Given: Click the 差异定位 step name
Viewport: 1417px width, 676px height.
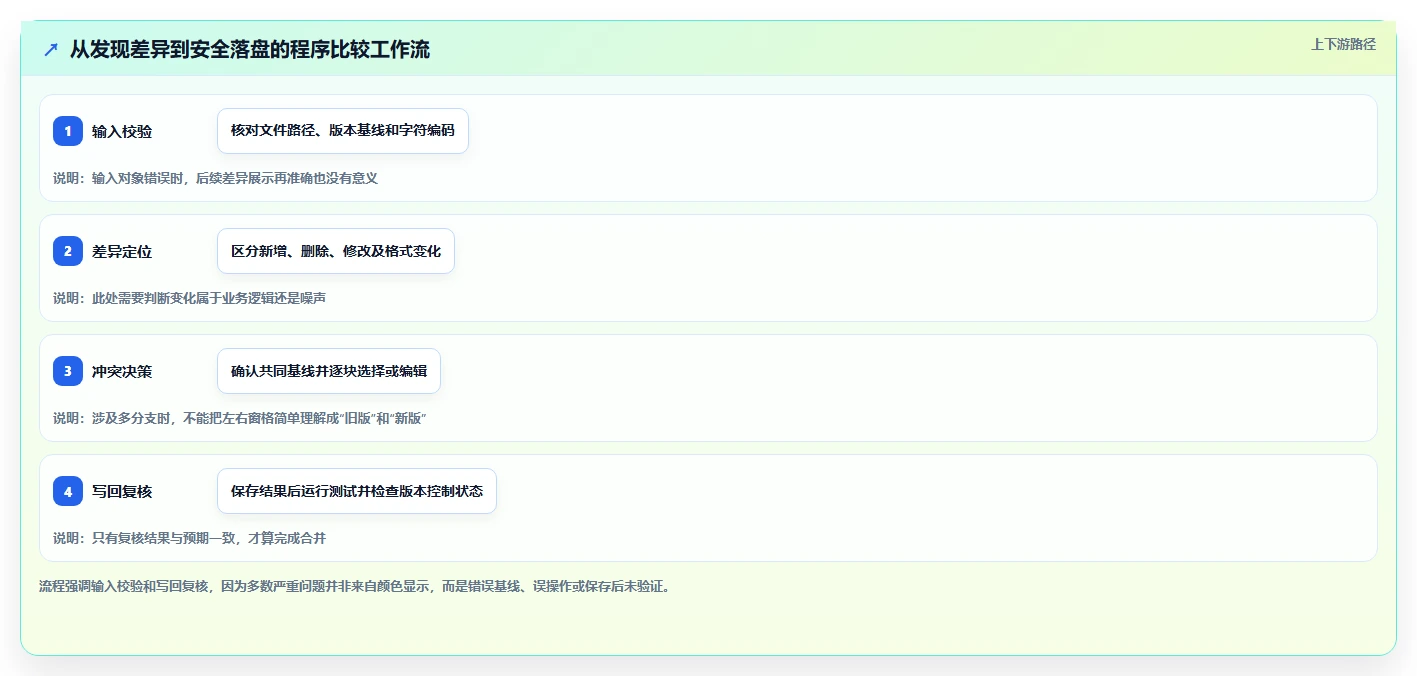Looking at the screenshot, I should pos(122,251).
